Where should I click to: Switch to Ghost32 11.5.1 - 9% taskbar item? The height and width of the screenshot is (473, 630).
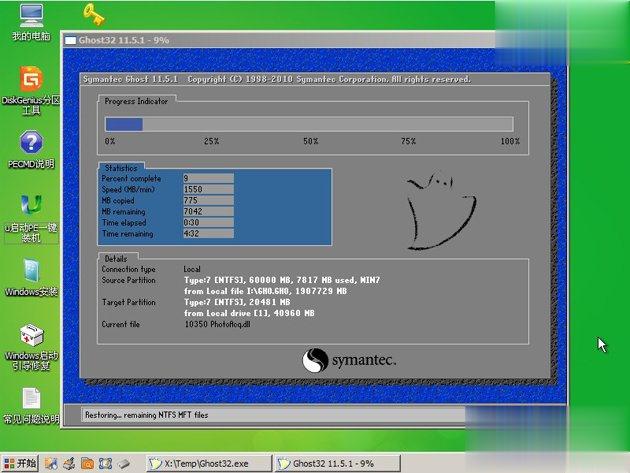pyautogui.click(x=338, y=463)
